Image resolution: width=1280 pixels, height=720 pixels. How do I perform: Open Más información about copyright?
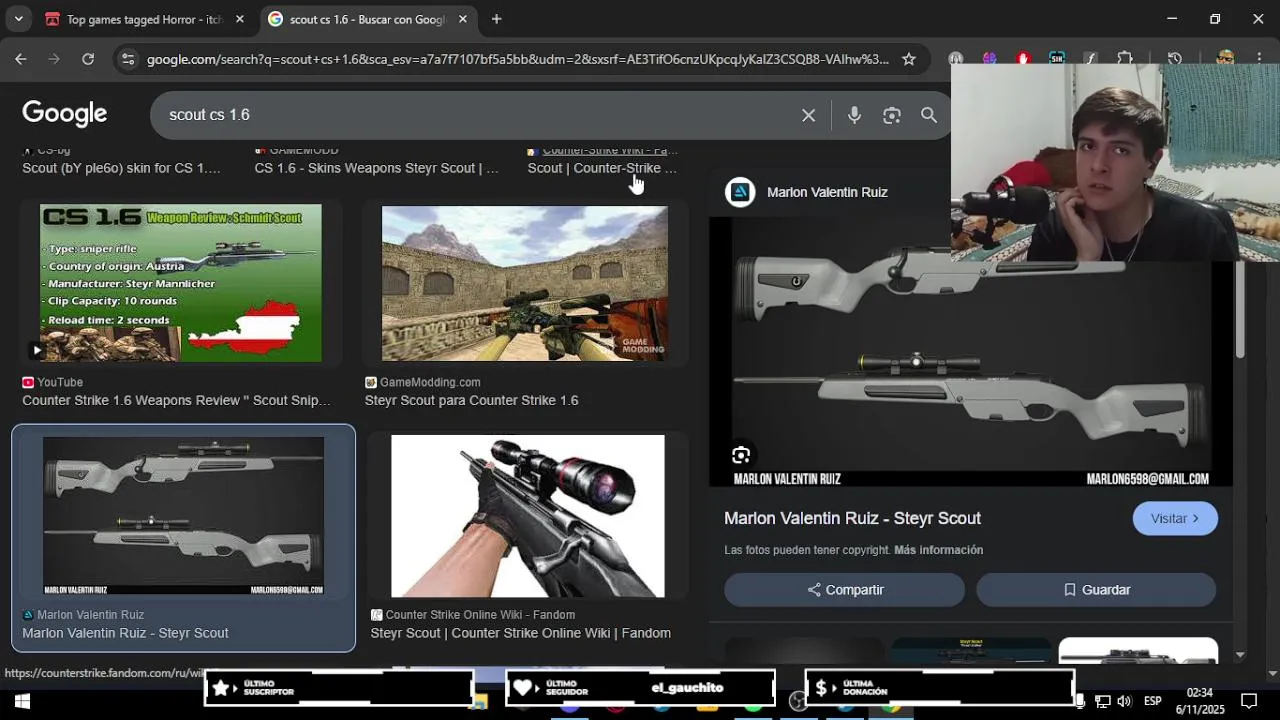click(938, 550)
